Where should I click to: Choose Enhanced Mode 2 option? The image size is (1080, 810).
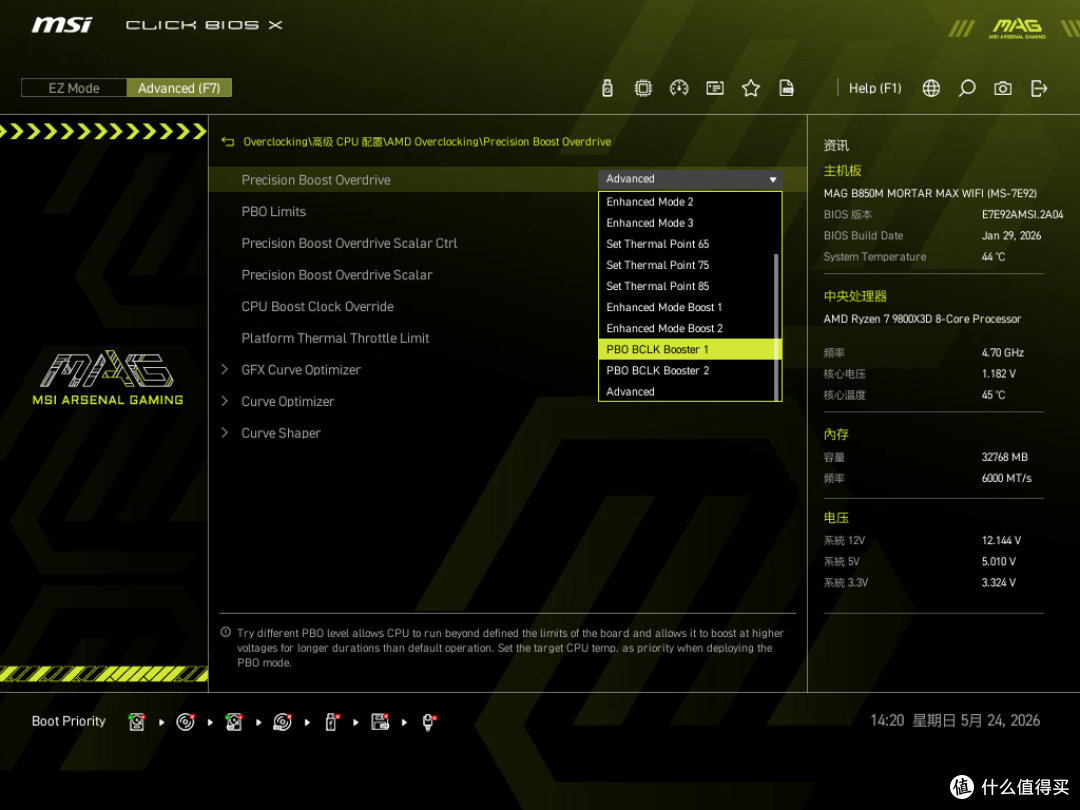tap(689, 202)
